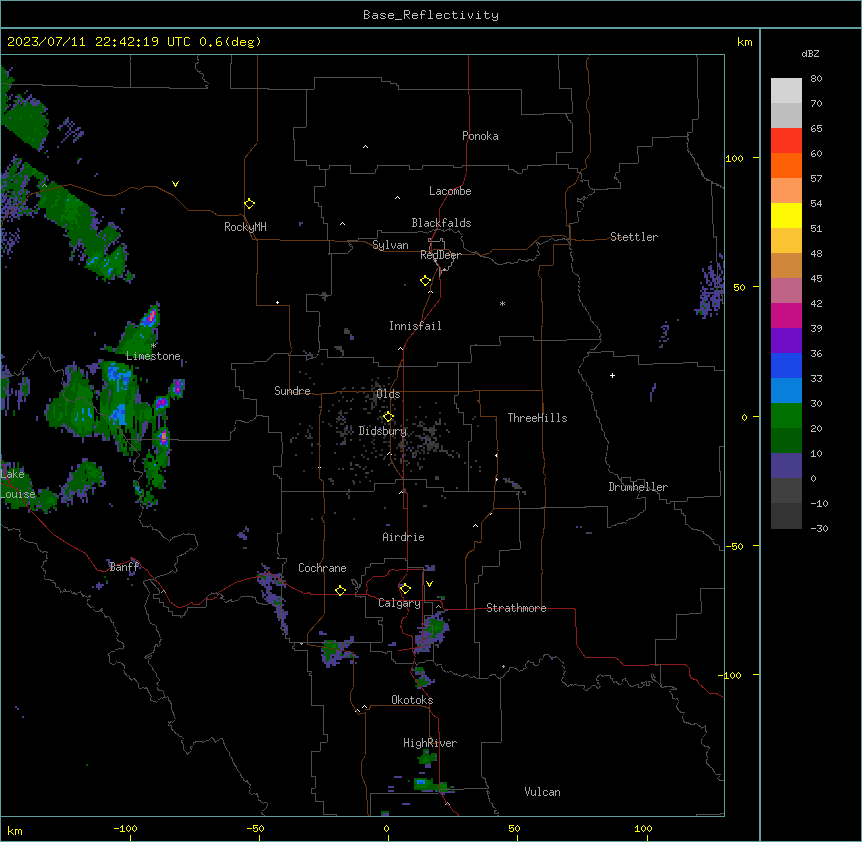Click the dBZ legend heading

(x=810, y=53)
